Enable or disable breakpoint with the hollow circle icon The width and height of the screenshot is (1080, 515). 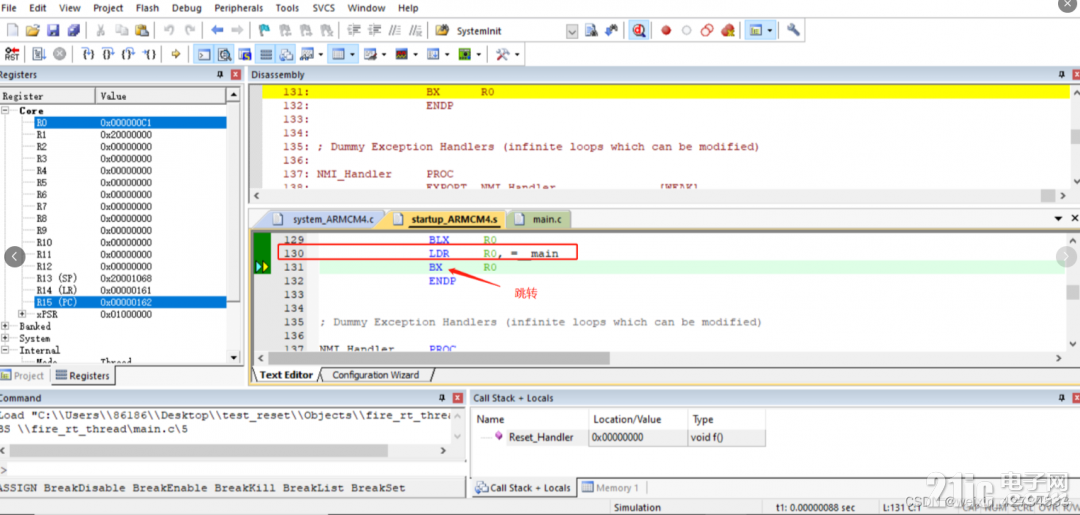tap(687, 30)
